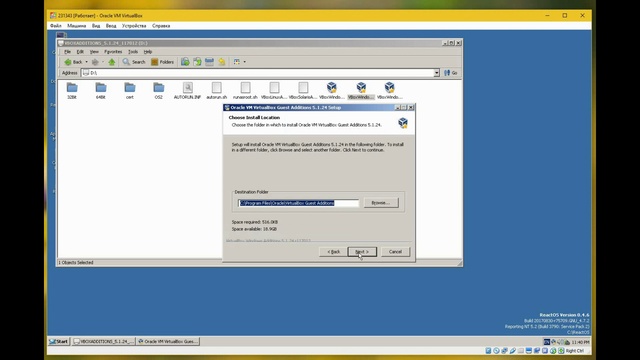The image size is (640, 360).
Task: Open the Устройства menu
Action: [134, 26]
